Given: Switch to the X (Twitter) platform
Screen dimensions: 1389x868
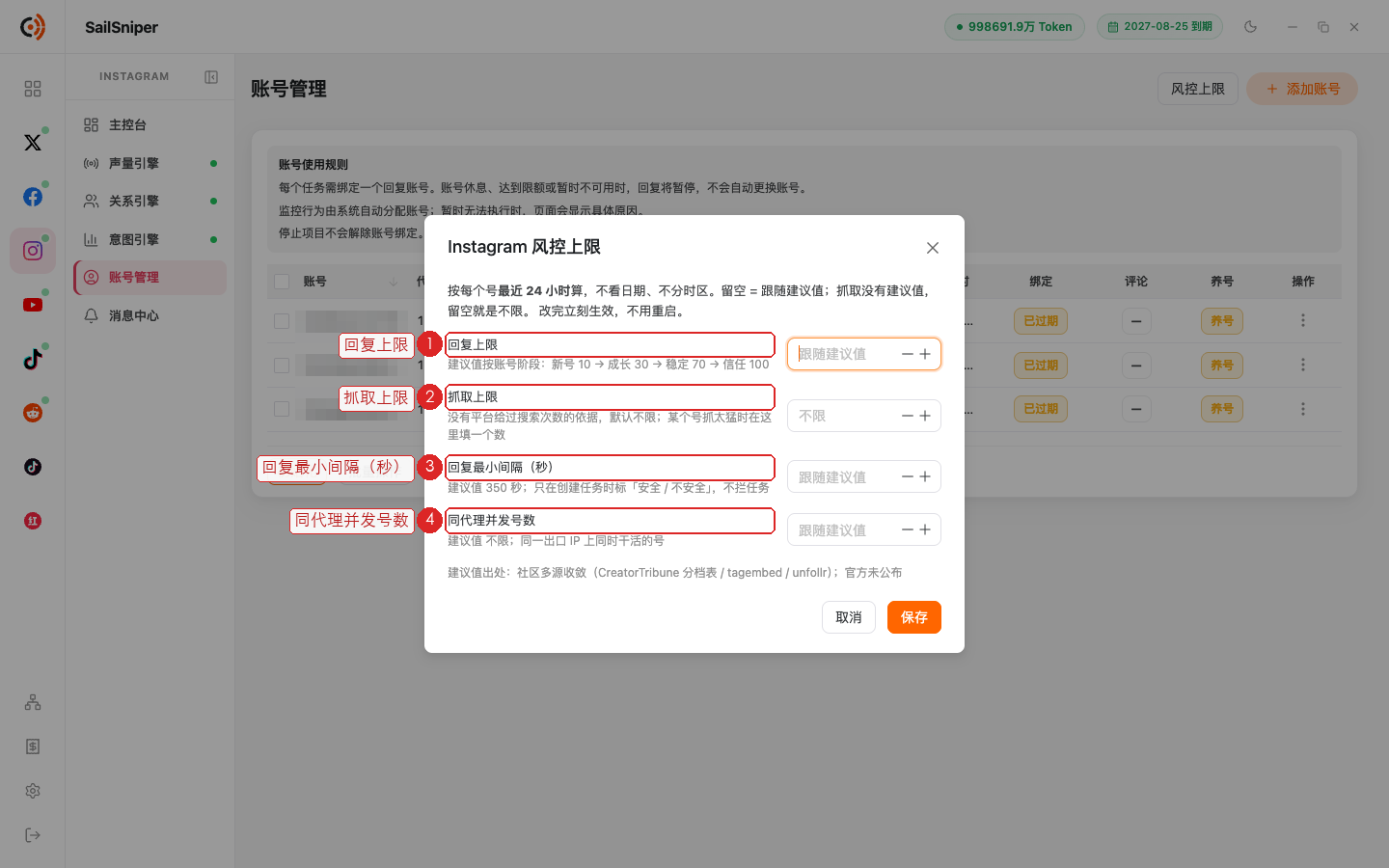Looking at the screenshot, I should (33, 143).
